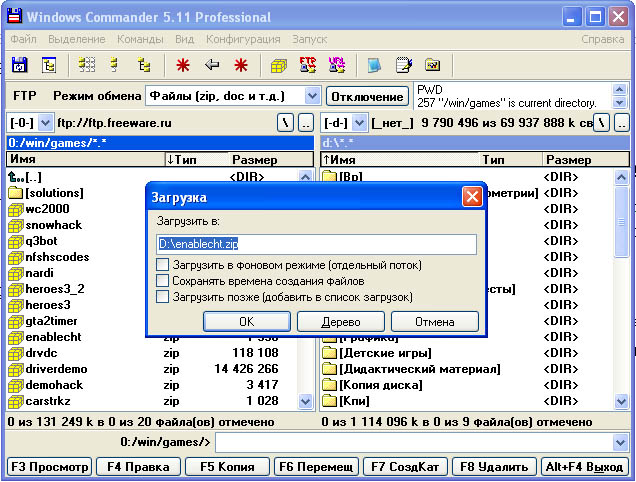Click Alt+F4 Выход button
Screen dimensions: 636x482
tap(584, 467)
